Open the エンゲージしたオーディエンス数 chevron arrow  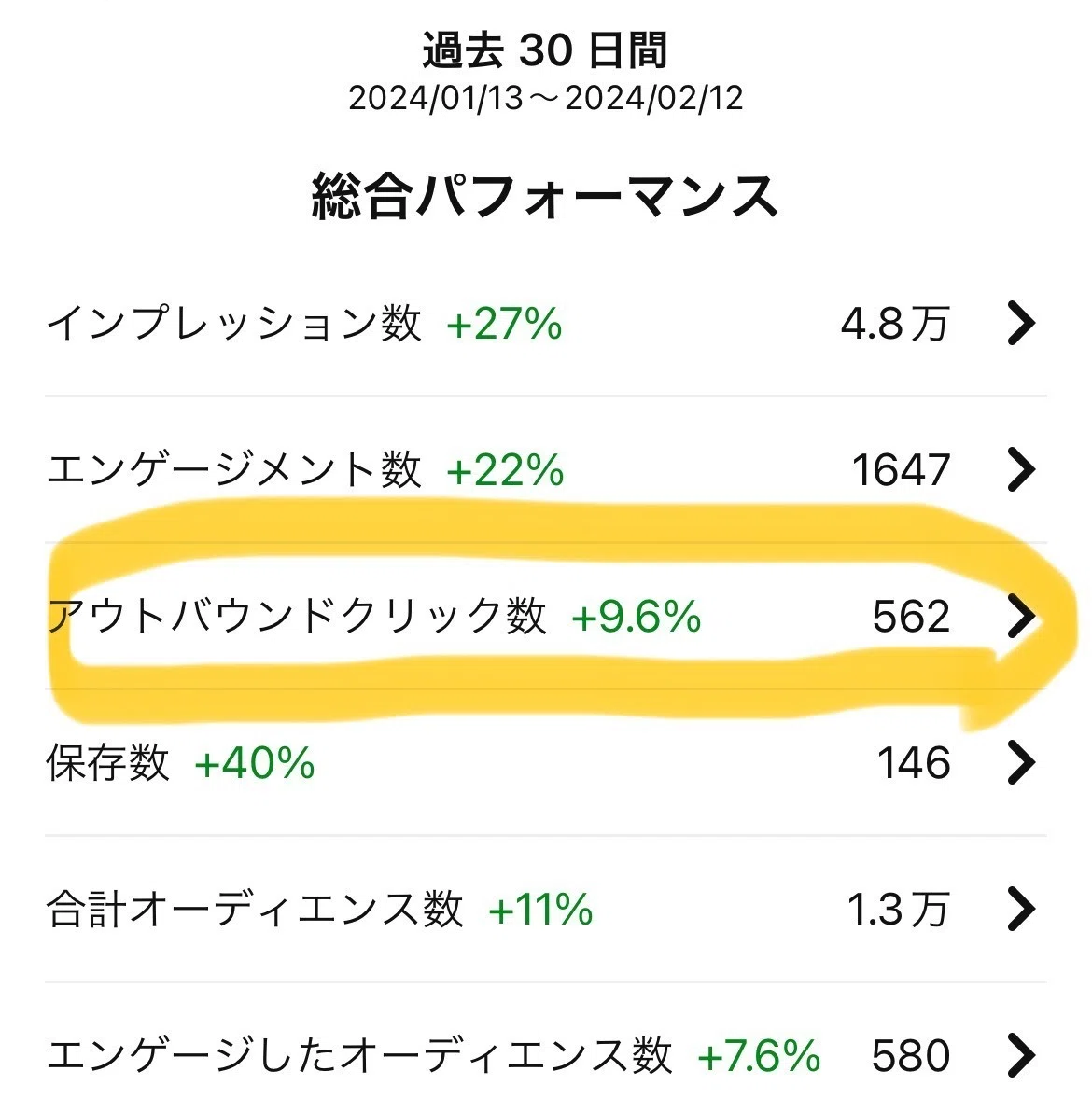(x=1021, y=1055)
